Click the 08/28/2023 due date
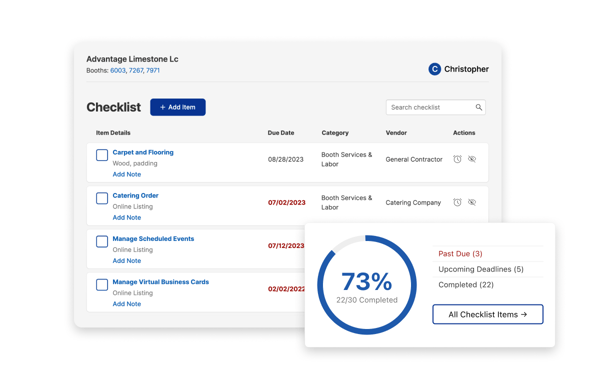 [x=285, y=160]
